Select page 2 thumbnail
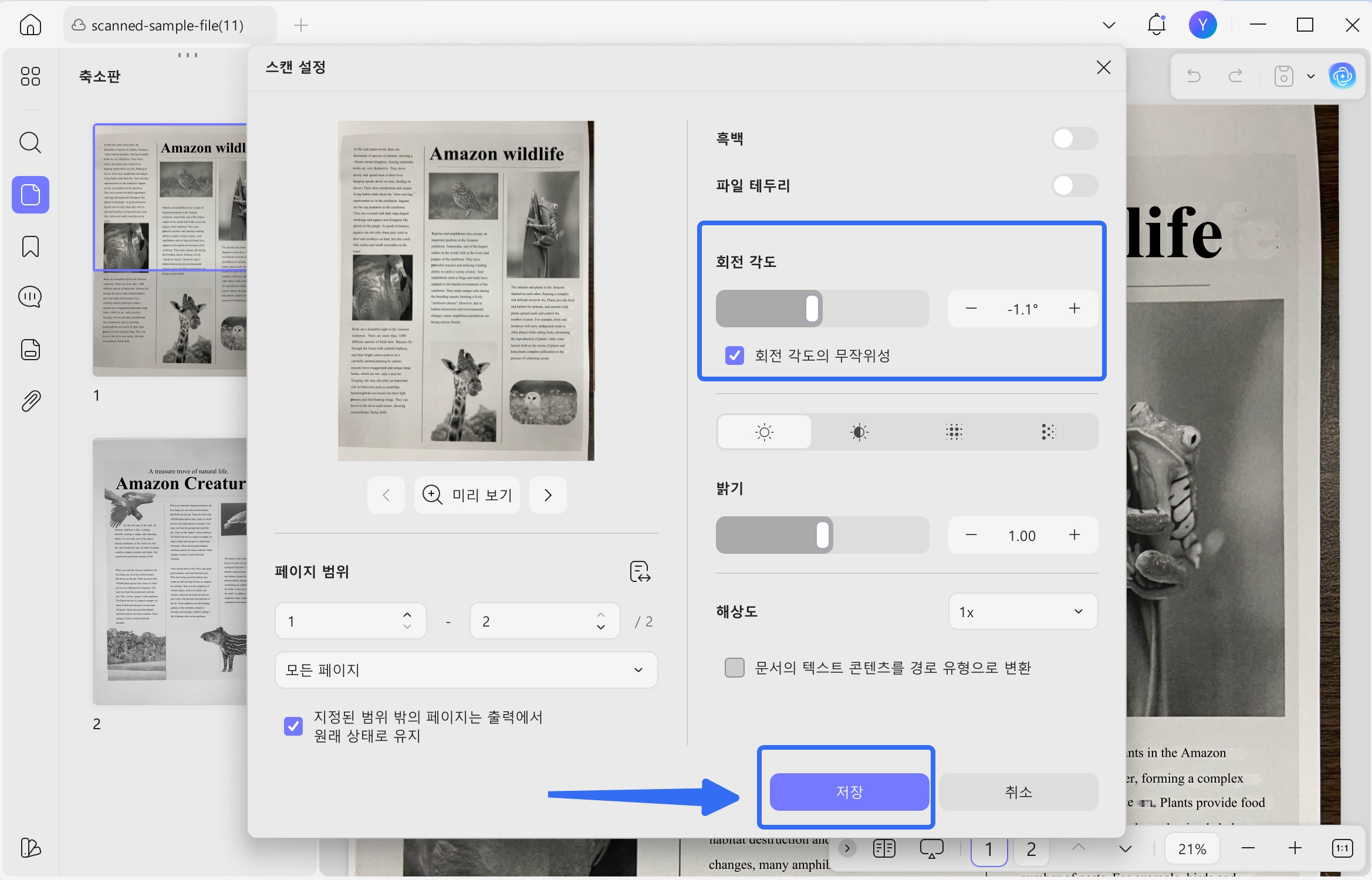This screenshot has width=1372, height=880. (170, 571)
